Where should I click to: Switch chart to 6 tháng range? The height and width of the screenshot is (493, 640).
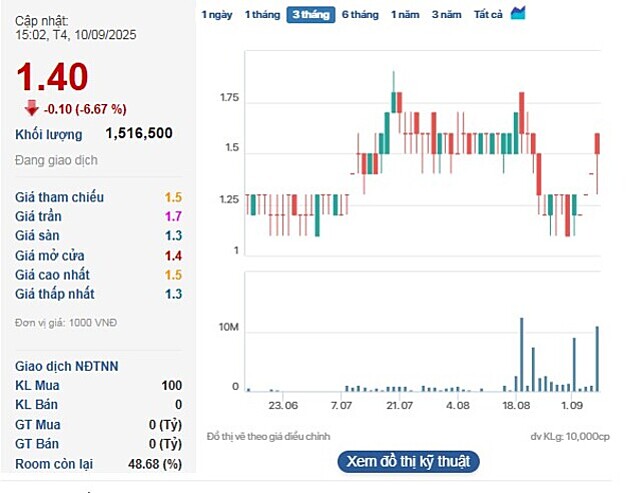tap(360, 15)
